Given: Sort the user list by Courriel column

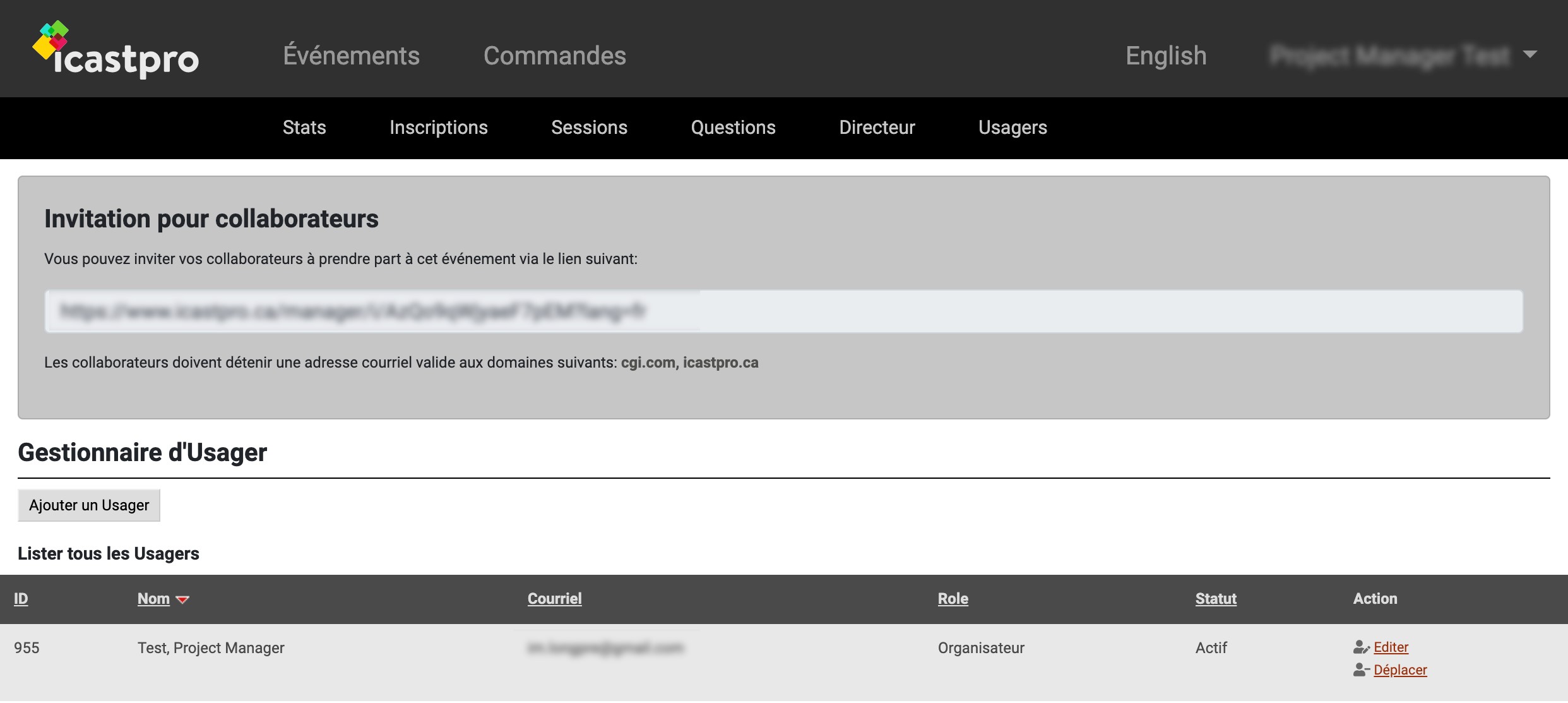Looking at the screenshot, I should (554, 599).
